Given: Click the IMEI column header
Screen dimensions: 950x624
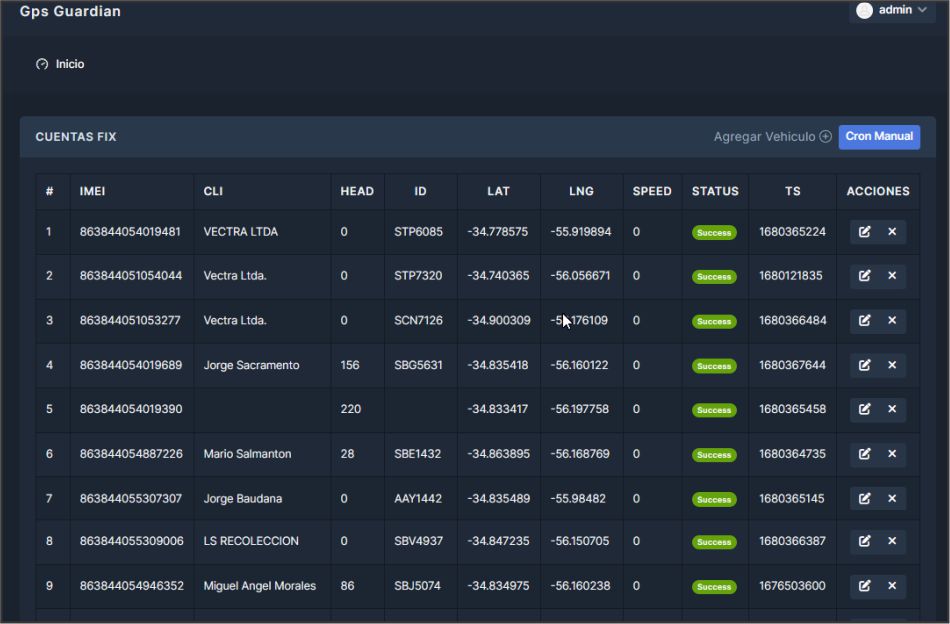Looking at the screenshot, I should click(93, 191).
